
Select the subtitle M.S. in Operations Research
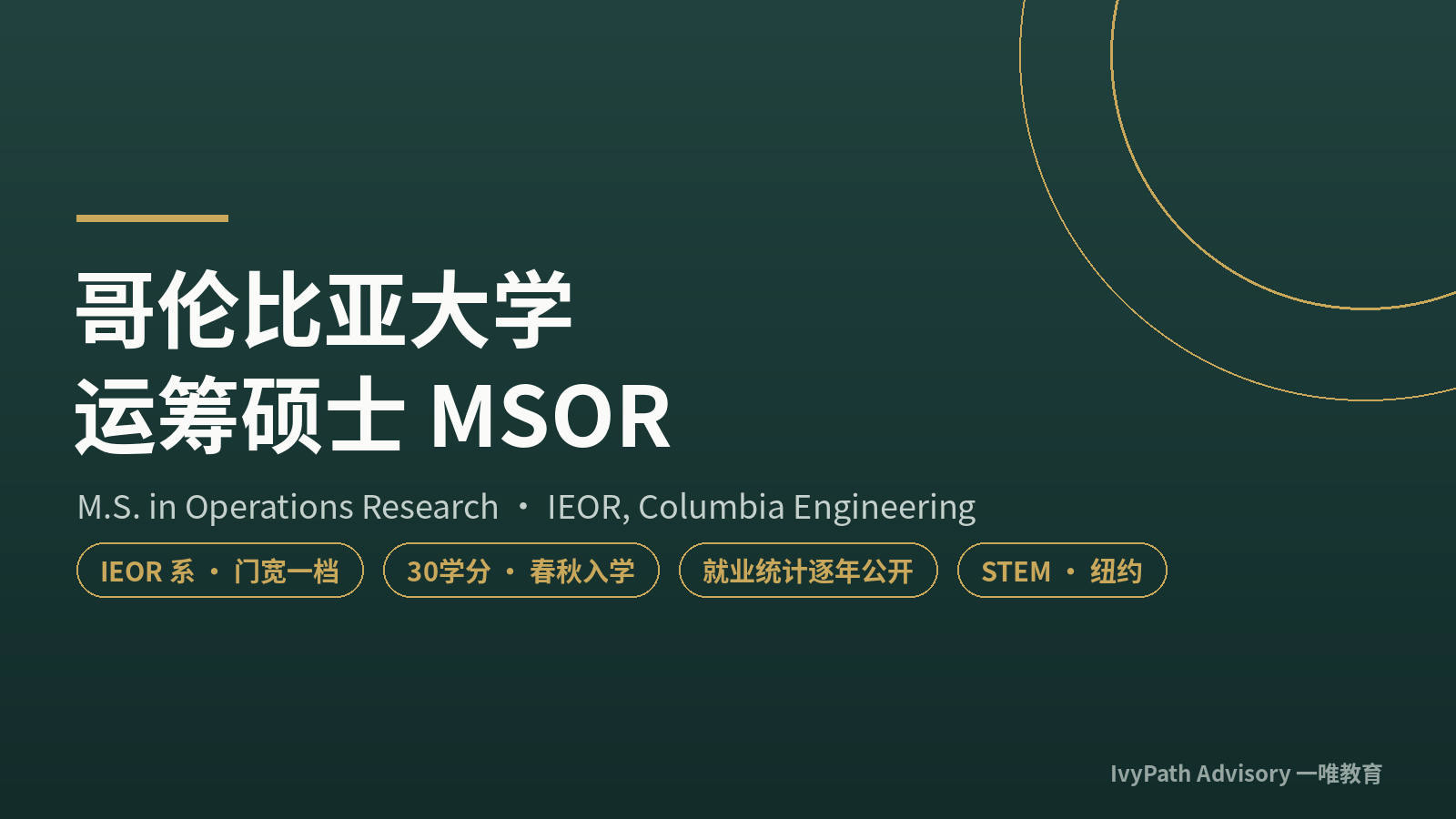(288, 507)
